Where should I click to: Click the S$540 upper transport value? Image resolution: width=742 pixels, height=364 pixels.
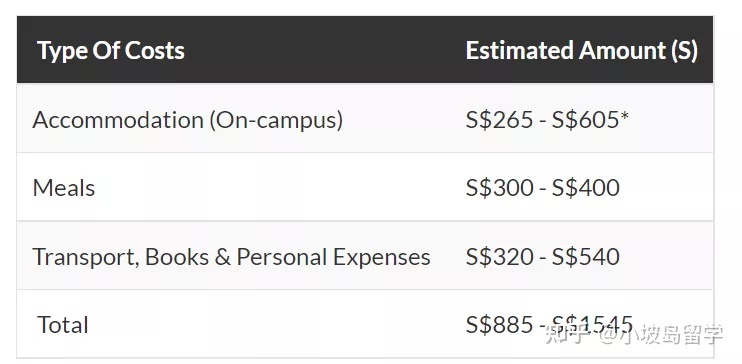(586, 257)
